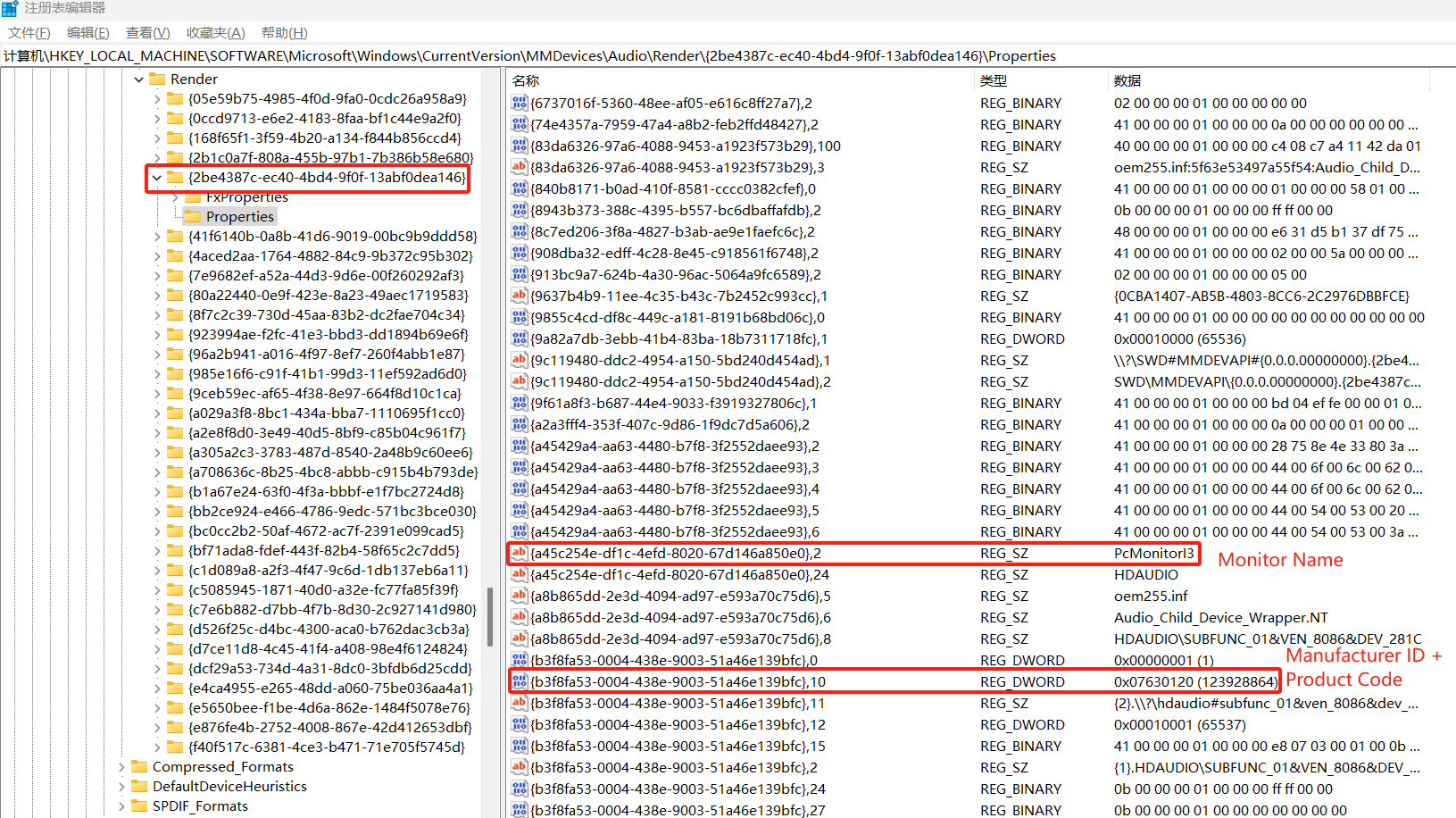Click the 数据 column header
Viewport: 1456px width, 818px height.
coord(1127,80)
